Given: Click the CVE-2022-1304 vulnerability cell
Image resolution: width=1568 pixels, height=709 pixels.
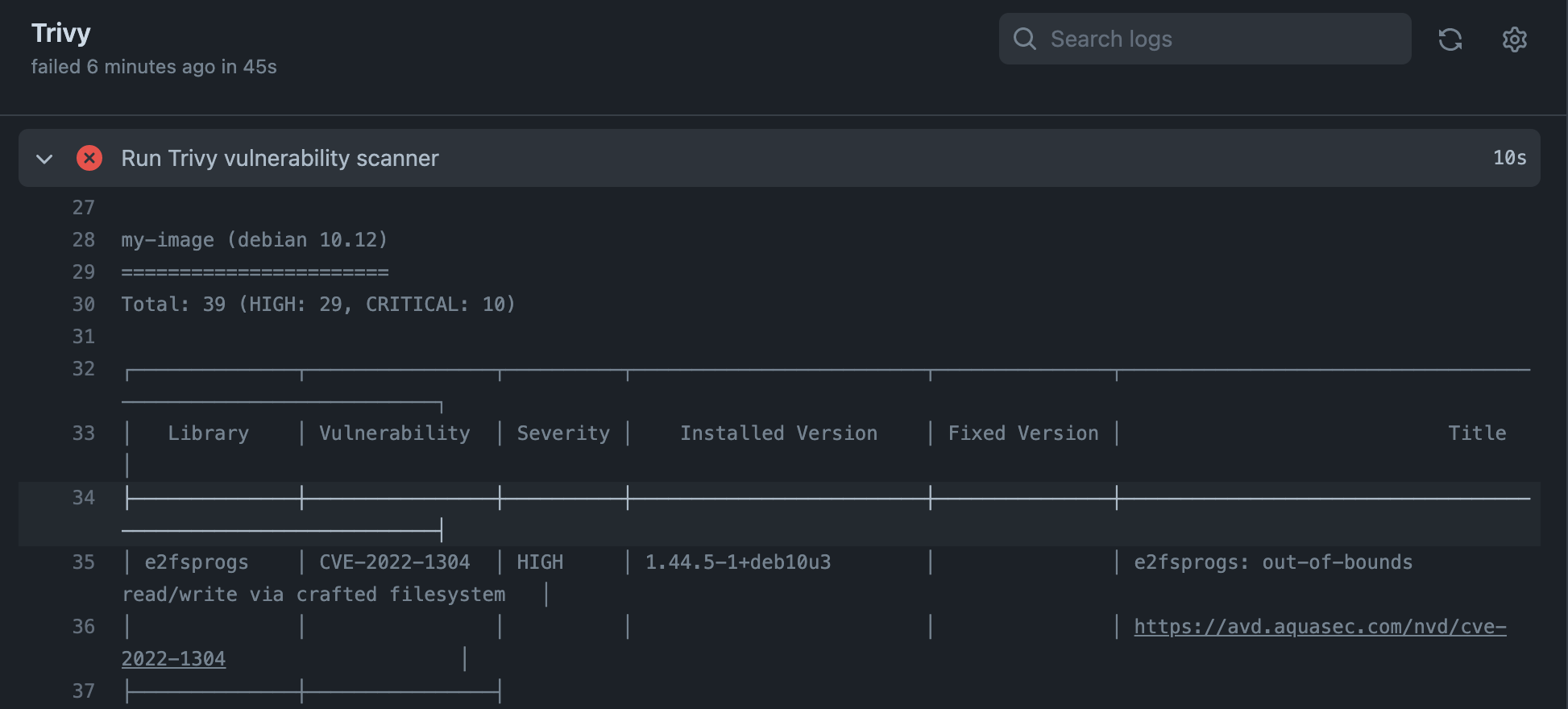Looking at the screenshot, I should pyautogui.click(x=395, y=562).
